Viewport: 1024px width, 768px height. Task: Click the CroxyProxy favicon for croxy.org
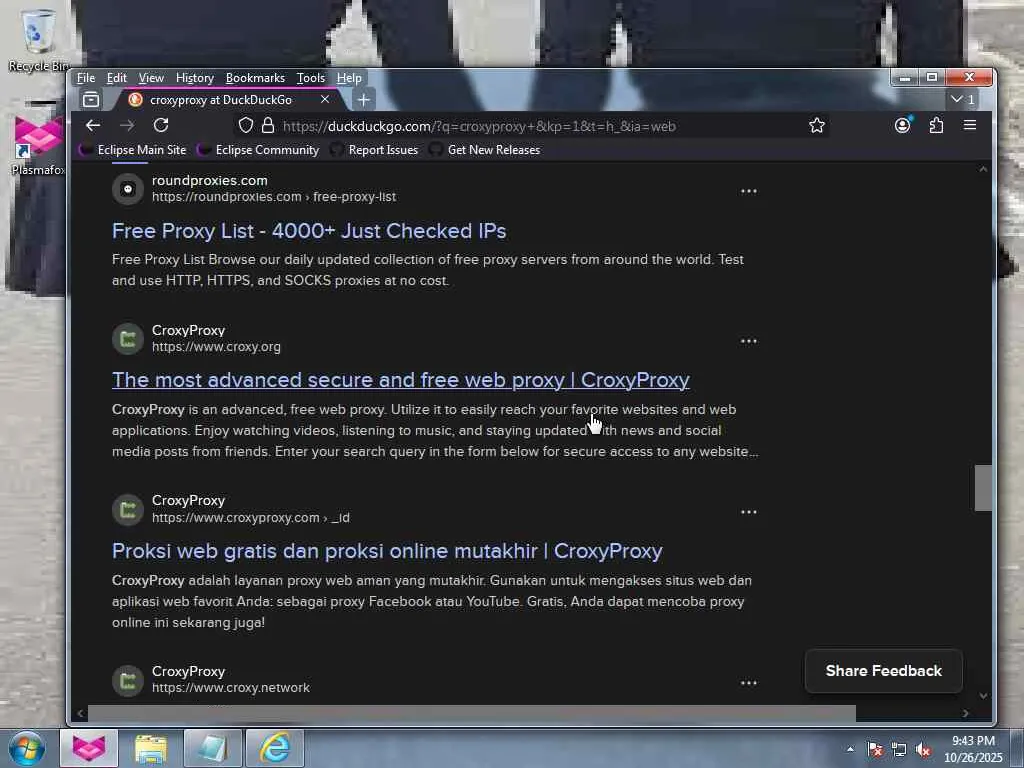(x=128, y=339)
